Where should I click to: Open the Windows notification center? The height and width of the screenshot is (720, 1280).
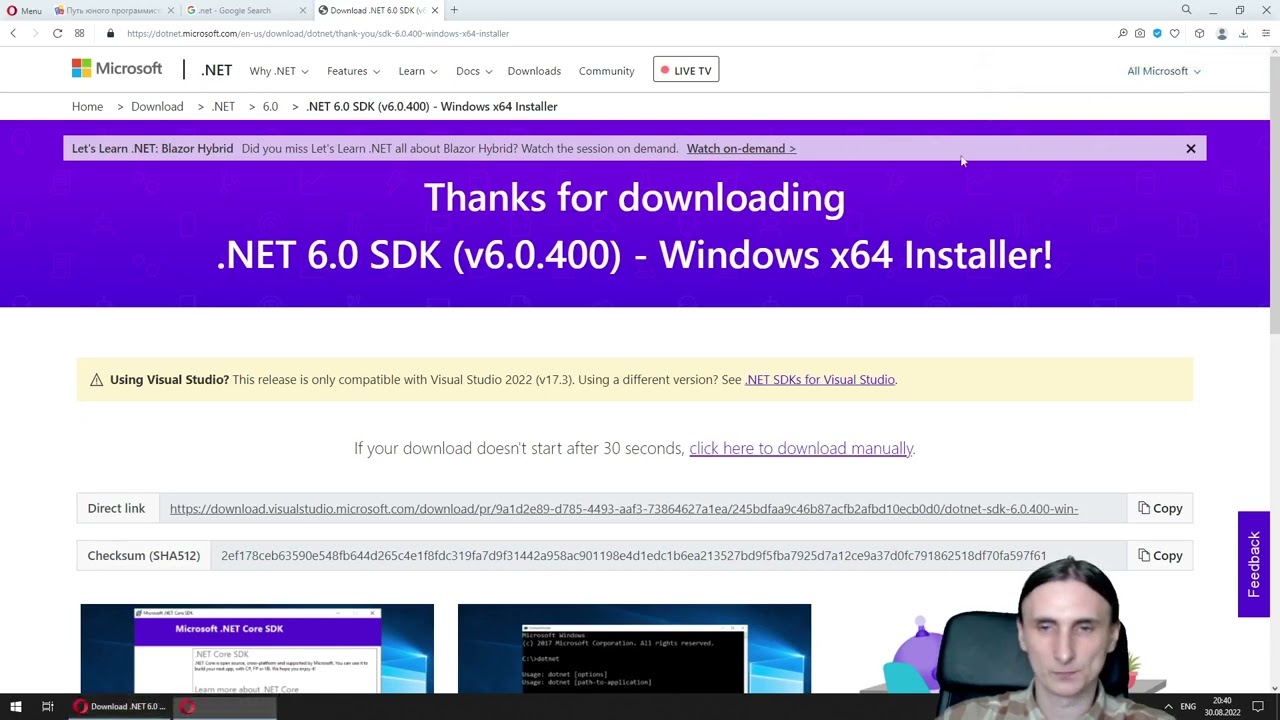[x=1258, y=707]
